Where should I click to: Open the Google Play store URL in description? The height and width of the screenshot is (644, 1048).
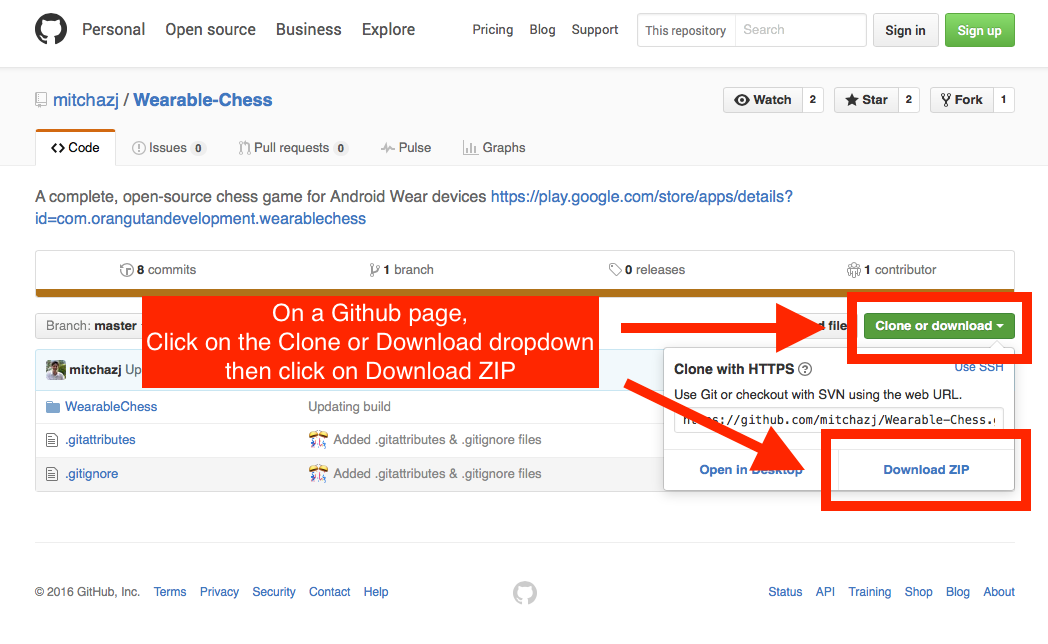414,208
